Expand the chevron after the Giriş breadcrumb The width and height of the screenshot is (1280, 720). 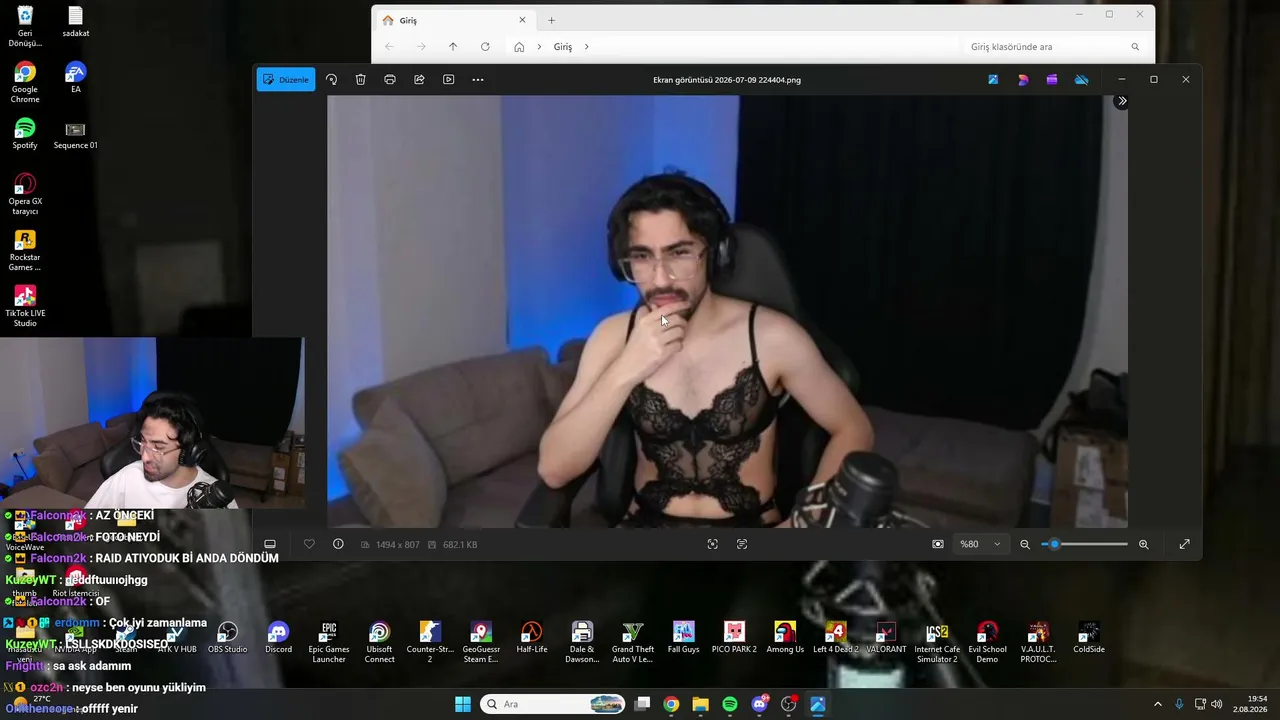click(587, 47)
